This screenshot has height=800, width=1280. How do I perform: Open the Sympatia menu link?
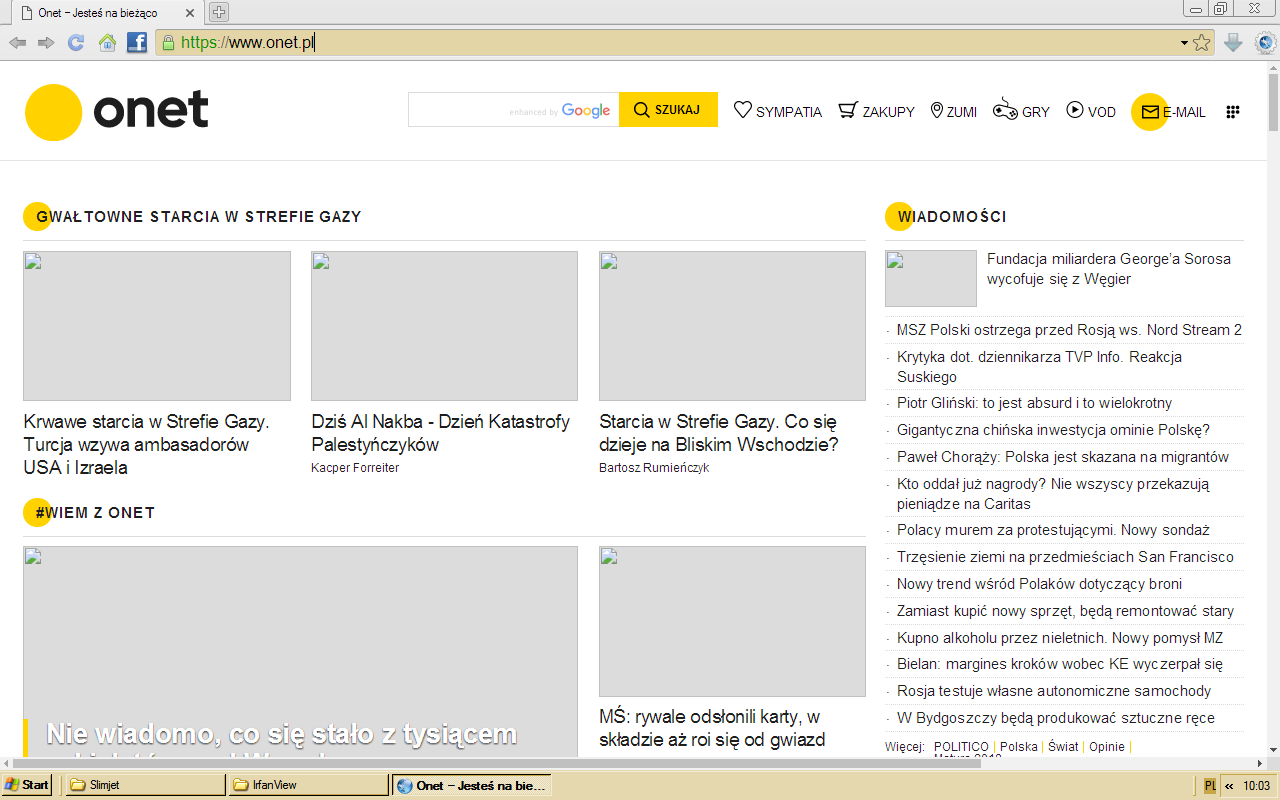(789, 112)
